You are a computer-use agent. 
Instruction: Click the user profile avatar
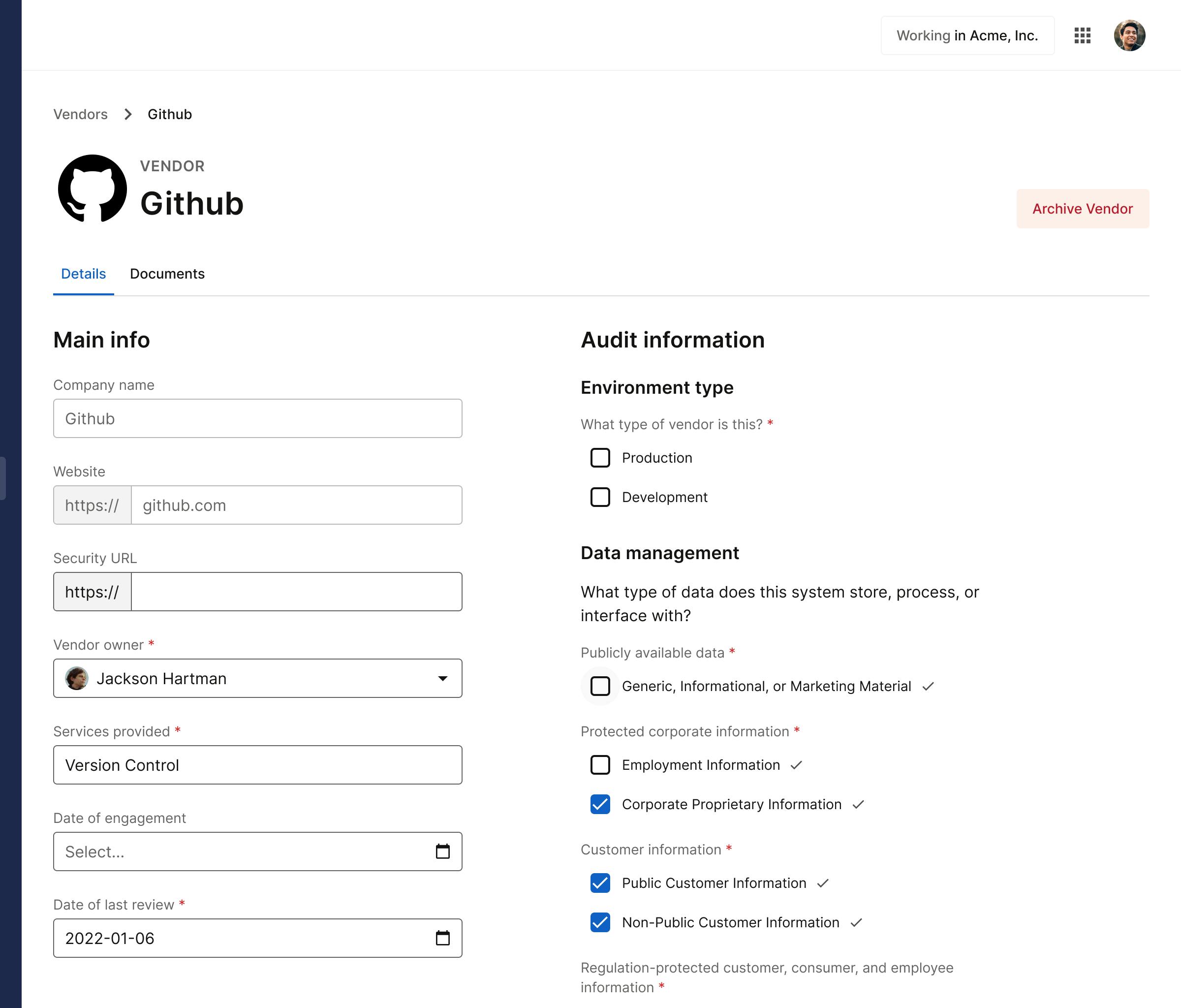point(1129,35)
